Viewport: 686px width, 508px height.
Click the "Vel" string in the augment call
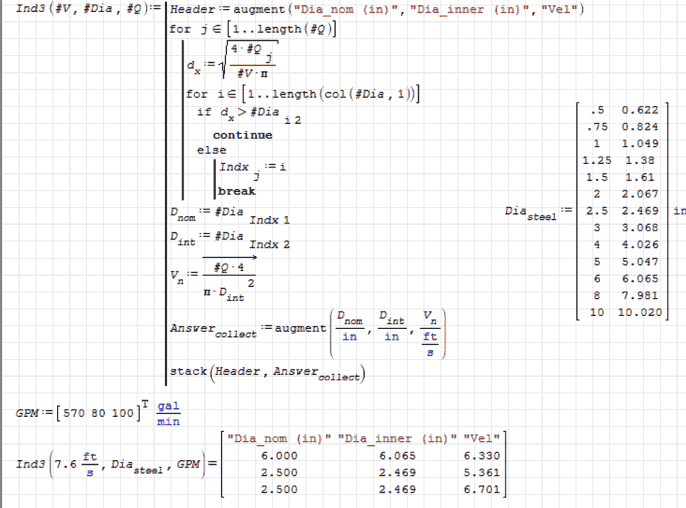pyautogui.click(x=563, y=9)
